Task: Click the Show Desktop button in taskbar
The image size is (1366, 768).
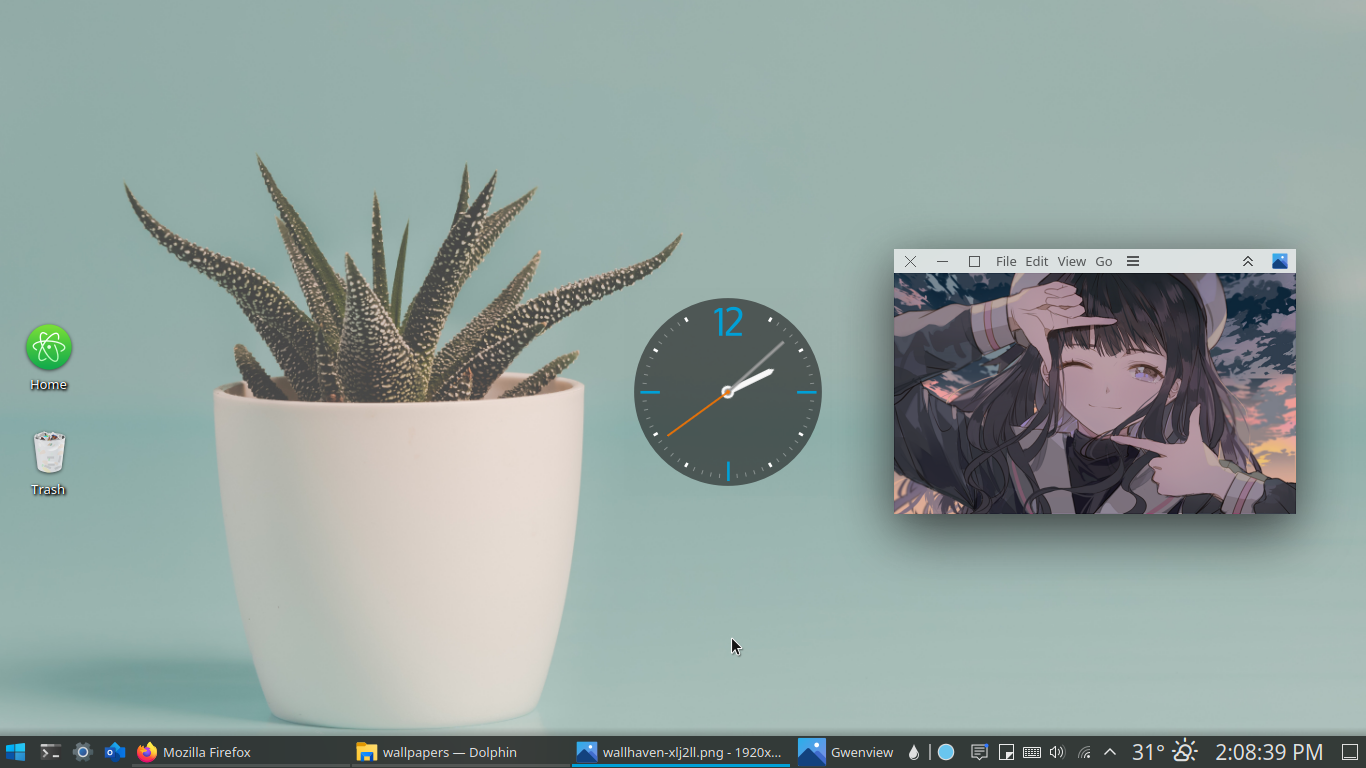Action: tap(1350, 752)
